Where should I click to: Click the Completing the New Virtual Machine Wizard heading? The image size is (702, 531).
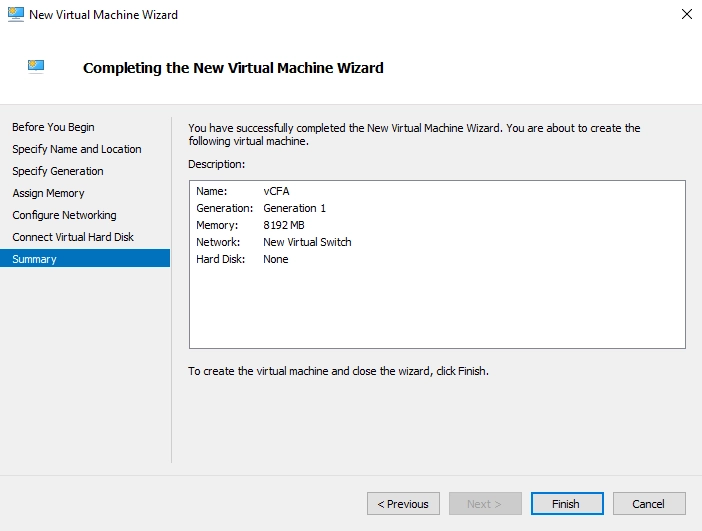(233, 68)
